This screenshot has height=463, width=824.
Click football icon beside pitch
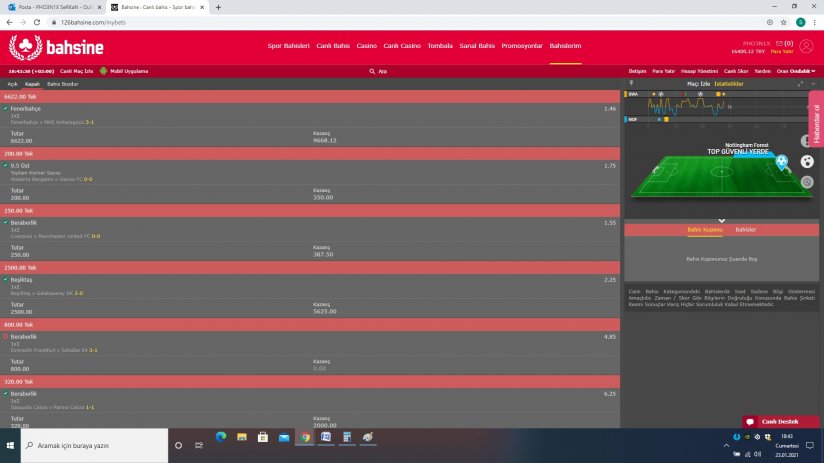(807, 161)
